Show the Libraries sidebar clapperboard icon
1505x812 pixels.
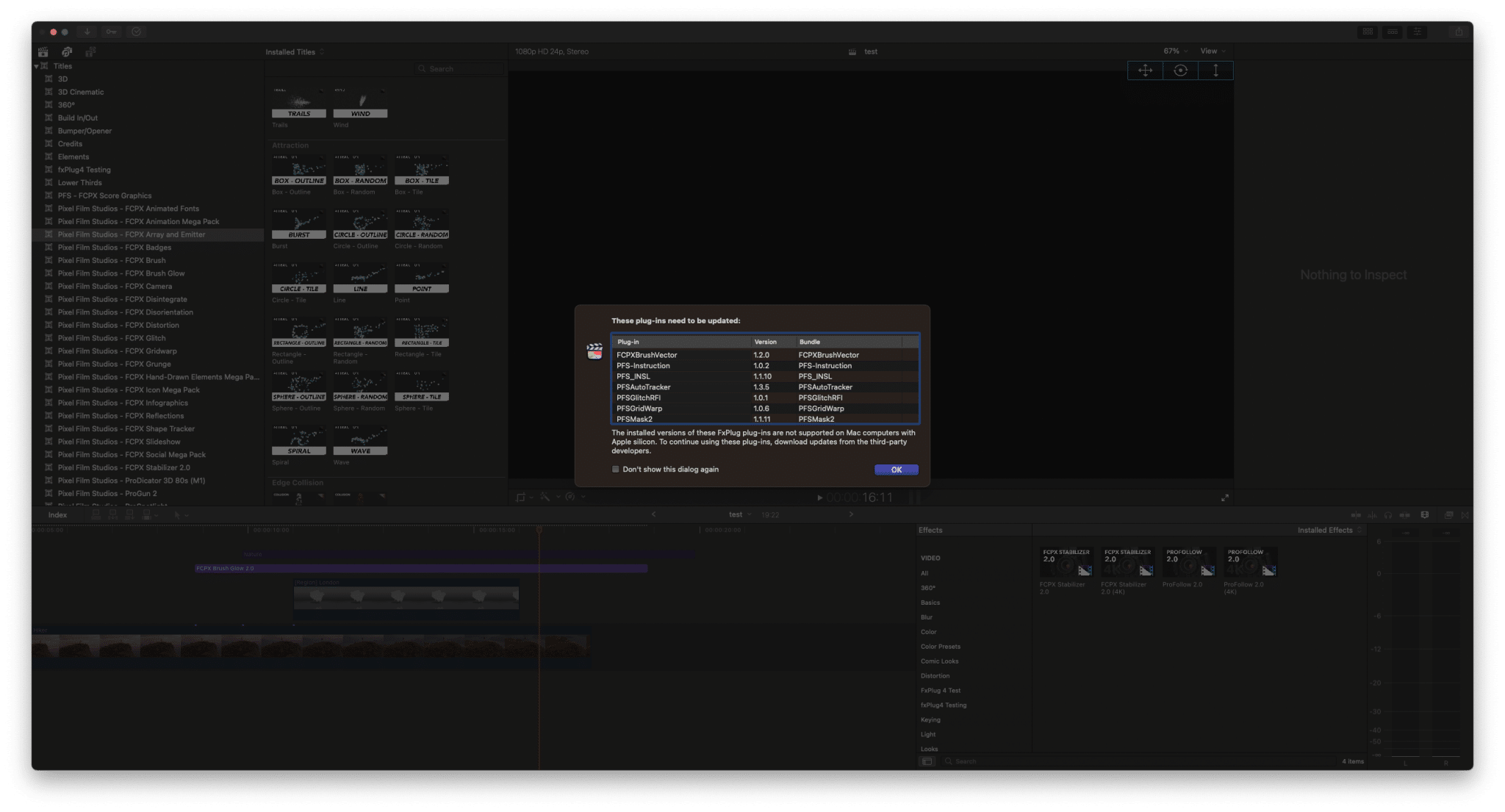43,52
